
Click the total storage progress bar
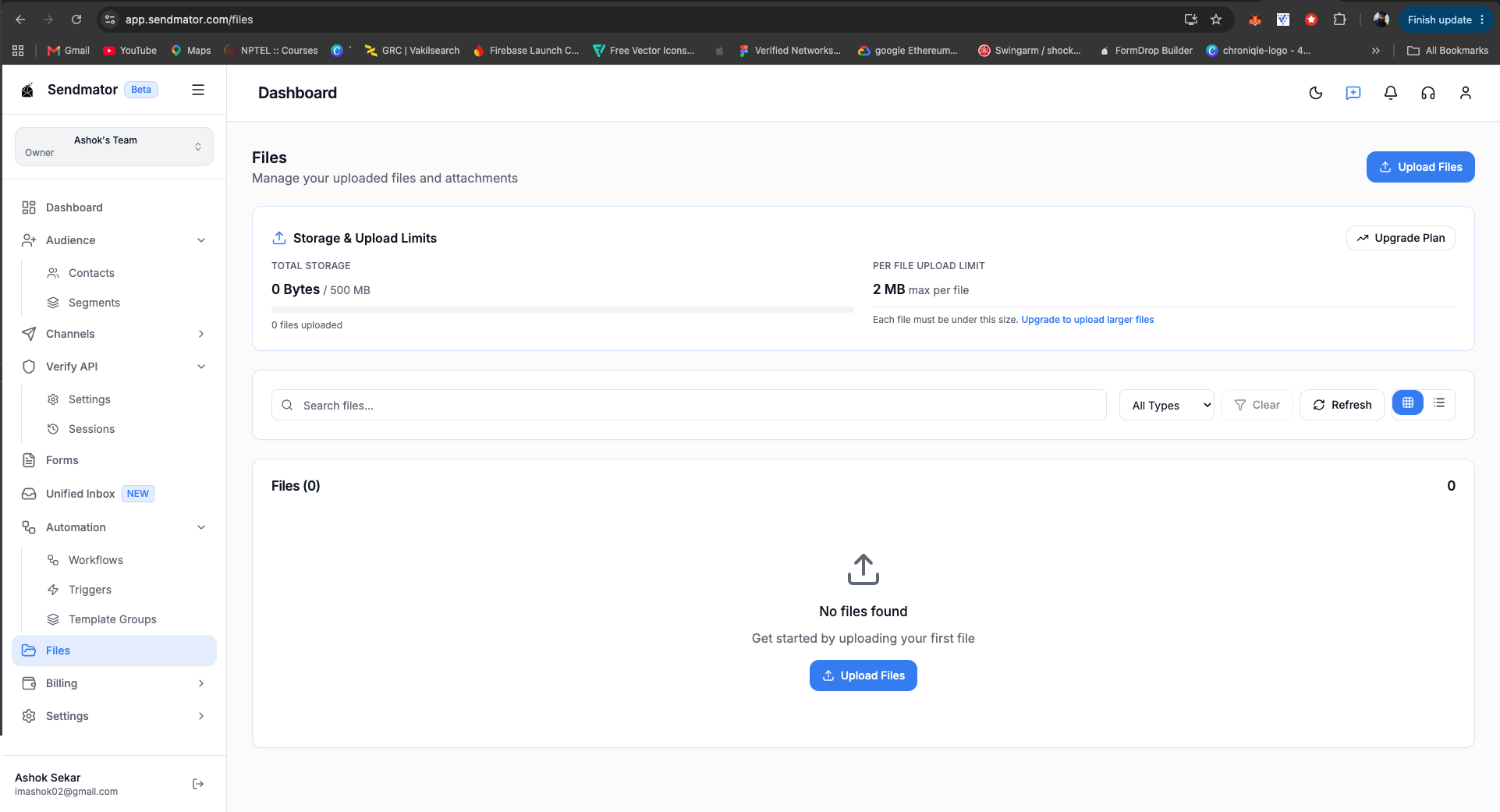click(562, 310)
